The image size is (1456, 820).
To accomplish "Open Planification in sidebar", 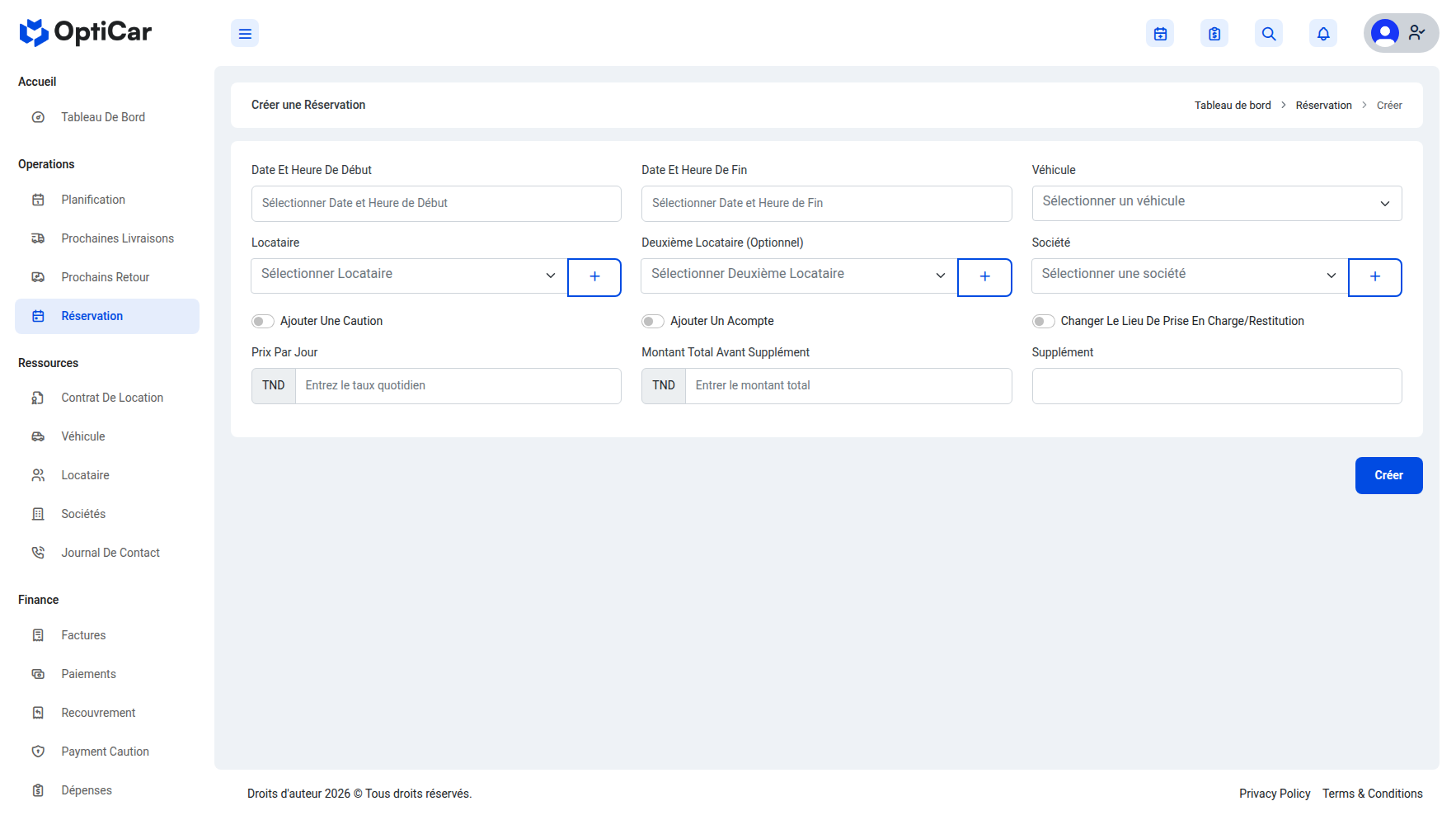I will [x=107, y=200].
